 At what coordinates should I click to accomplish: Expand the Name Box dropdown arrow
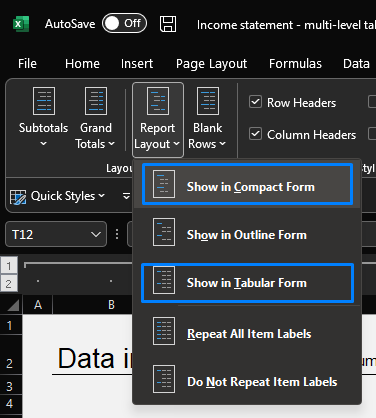click(96, 234)
